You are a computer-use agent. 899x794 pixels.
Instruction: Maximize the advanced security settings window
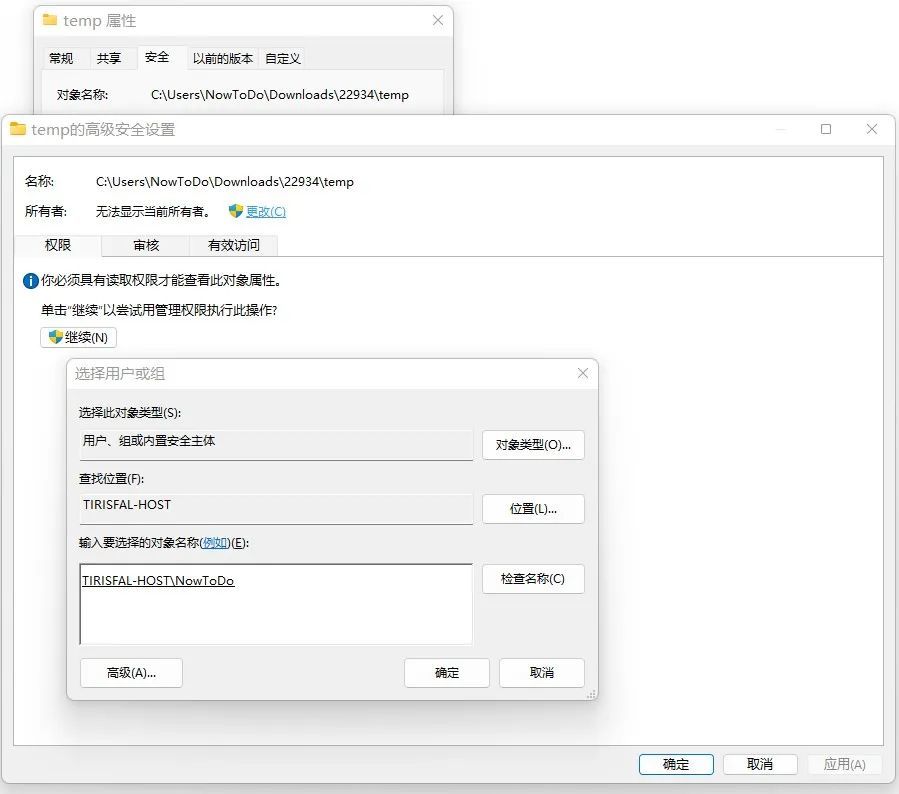coord(826,130)
